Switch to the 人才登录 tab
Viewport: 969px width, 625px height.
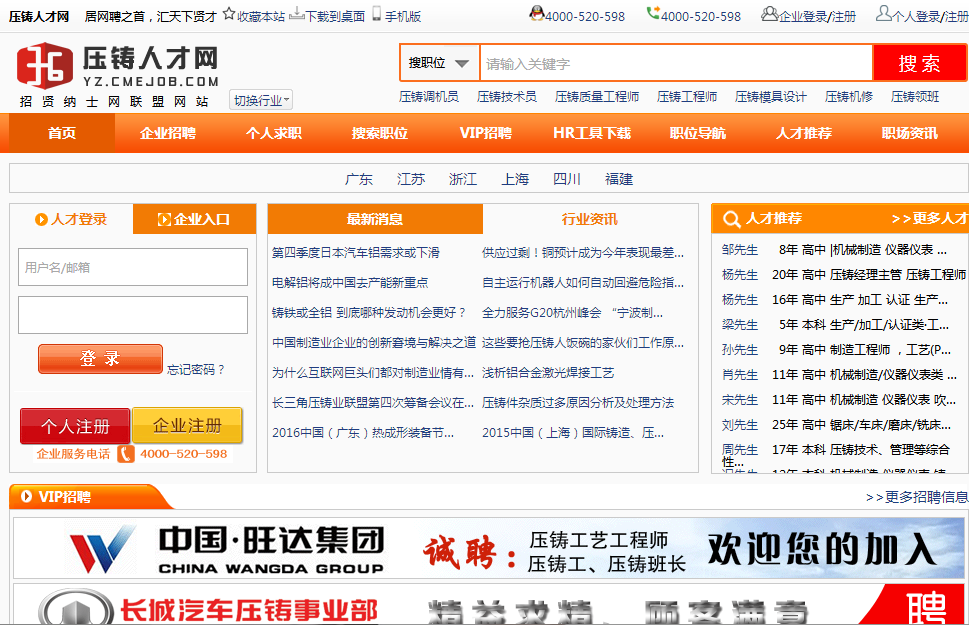click(x=71, y=219)
